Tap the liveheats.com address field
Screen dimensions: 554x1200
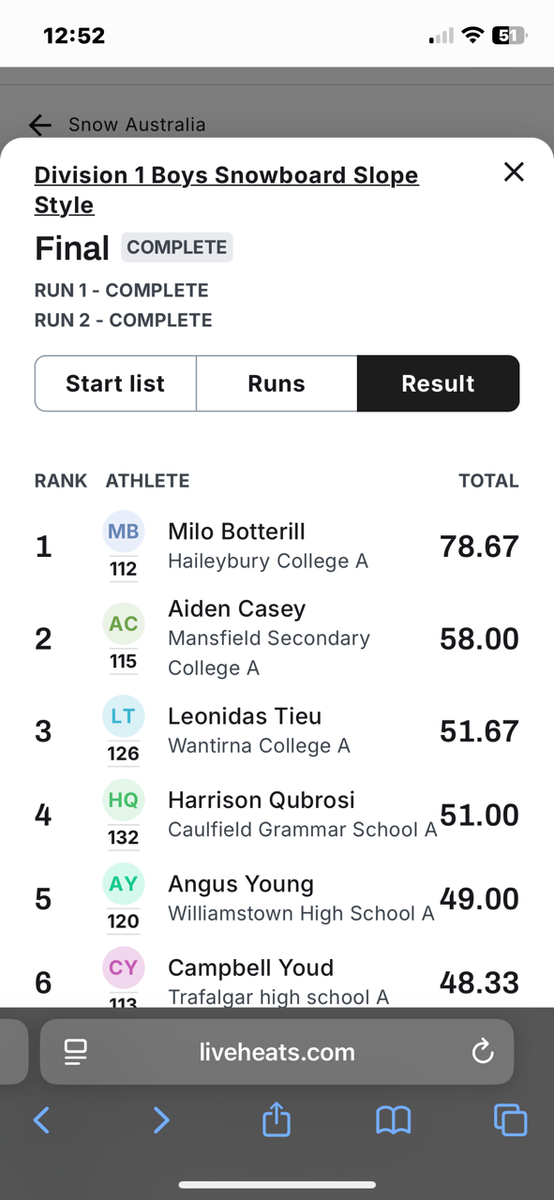click(x=277, y=1052)
